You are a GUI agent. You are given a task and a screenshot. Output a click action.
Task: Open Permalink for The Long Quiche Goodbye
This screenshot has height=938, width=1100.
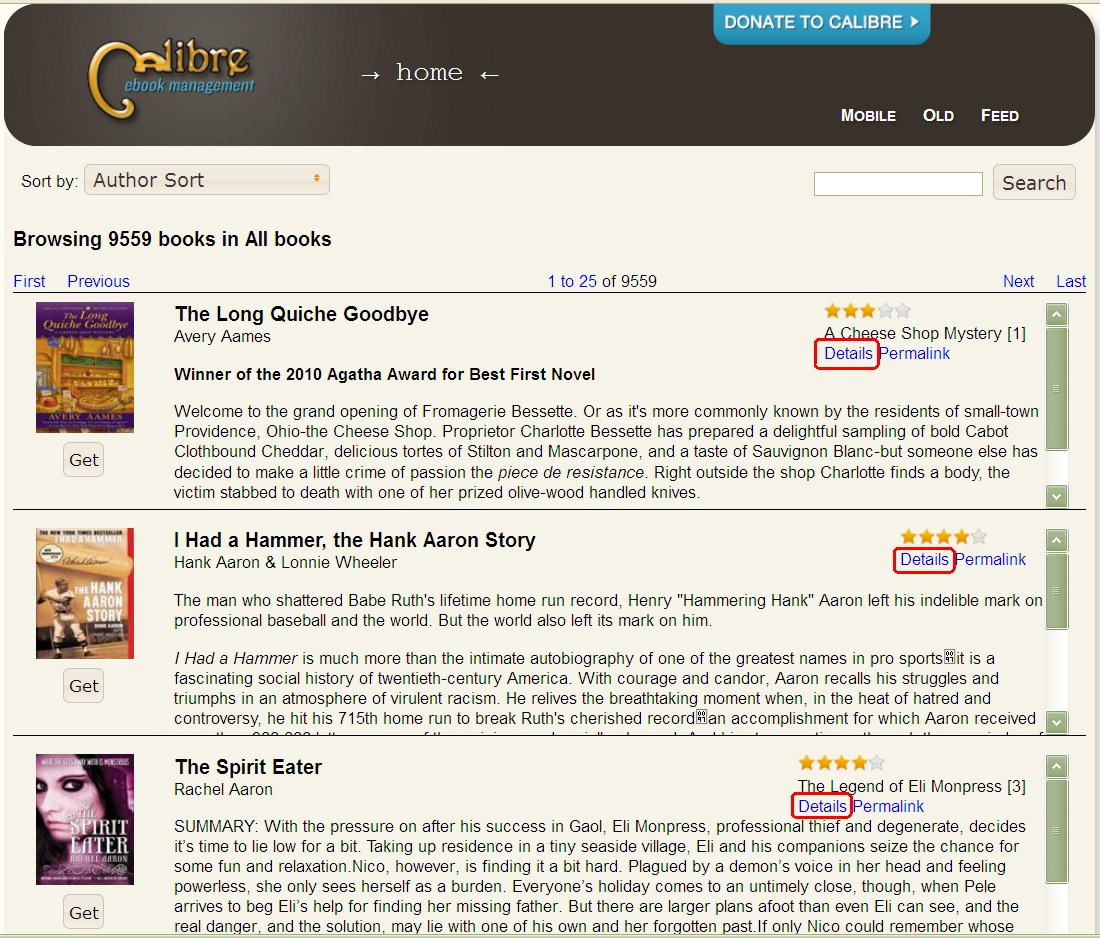[x=914, y=354]
